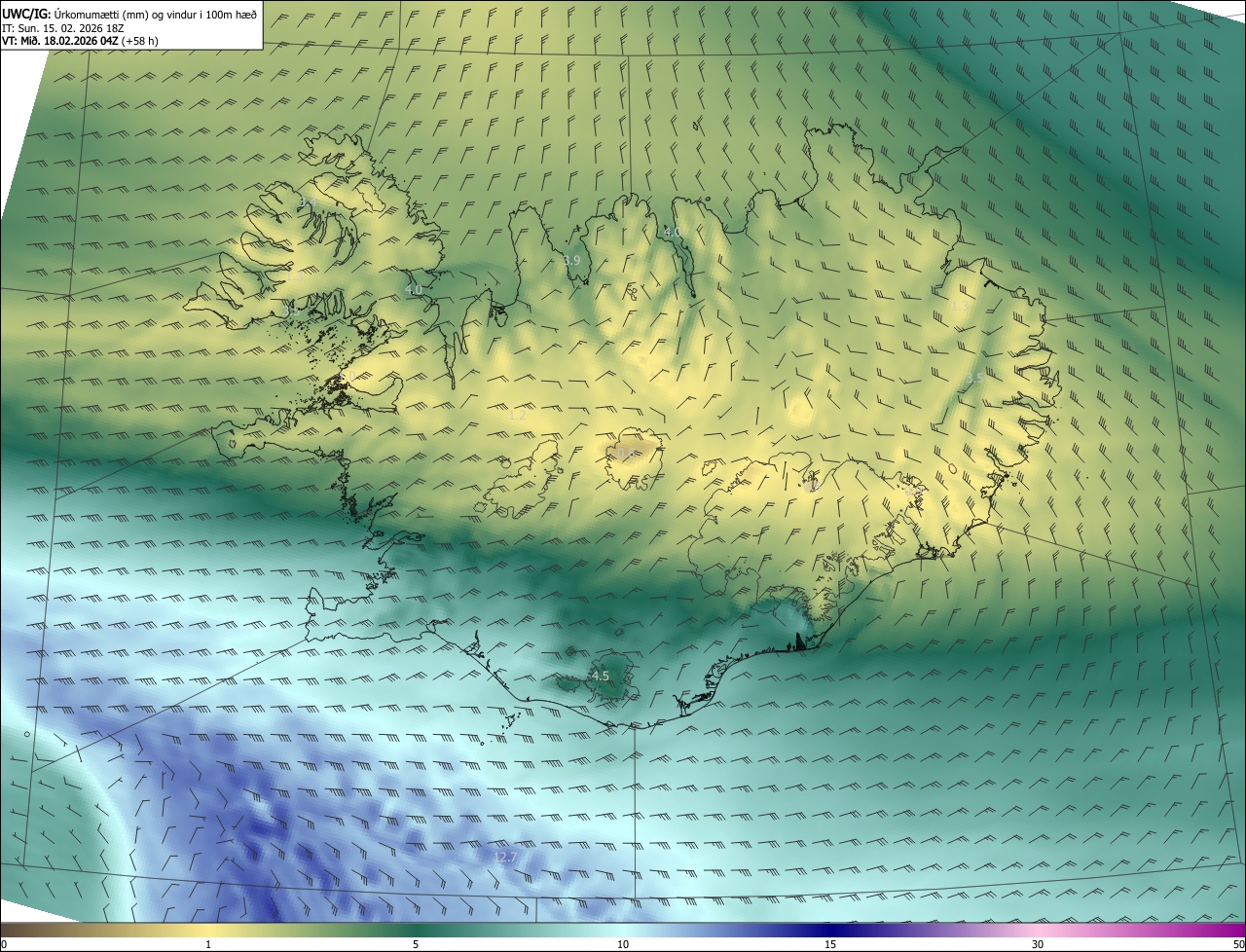Click the 0.6 value label on the glacier
1246x952 pixels.
click(x=626, y=454)
